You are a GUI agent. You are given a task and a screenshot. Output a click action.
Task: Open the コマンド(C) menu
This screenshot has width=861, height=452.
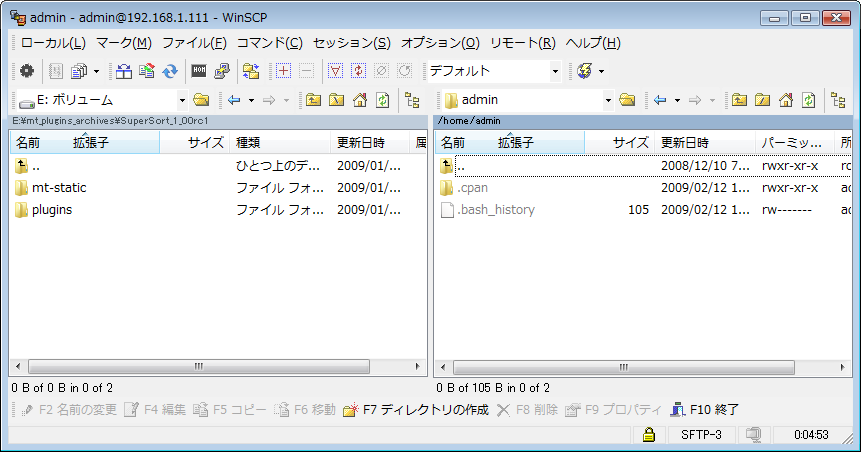(270, 43)
